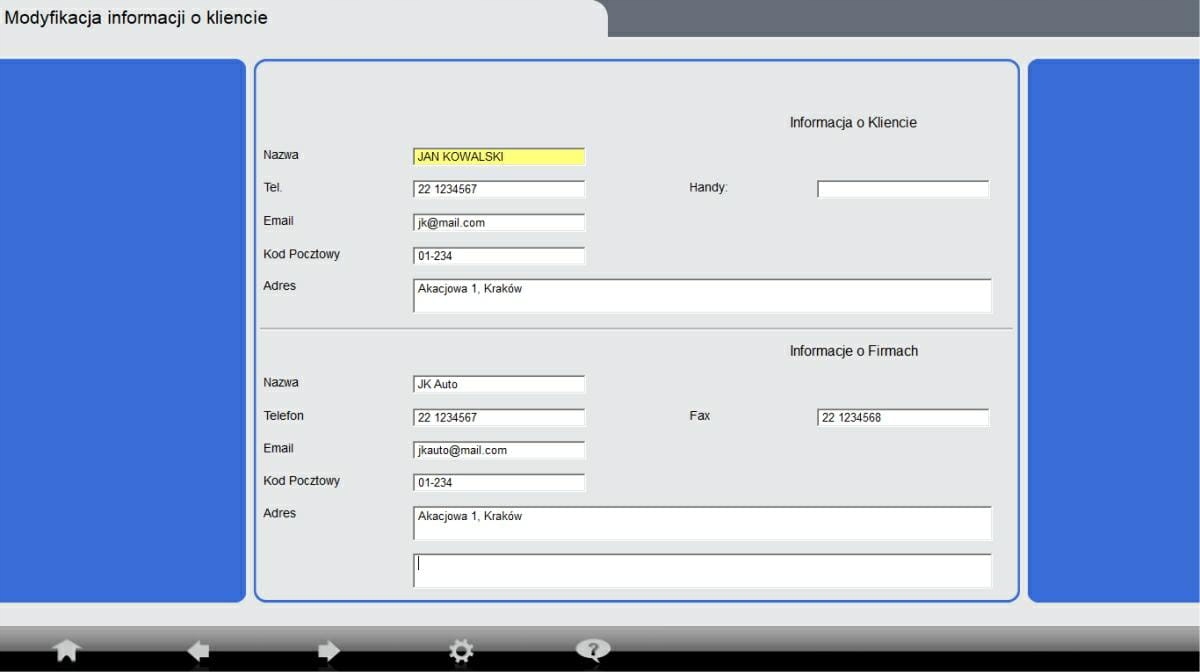Focus the company Kod Pocztowy field
Image resolution: width=1200 pixels, height=672 pixels.
tap(498, 483)
